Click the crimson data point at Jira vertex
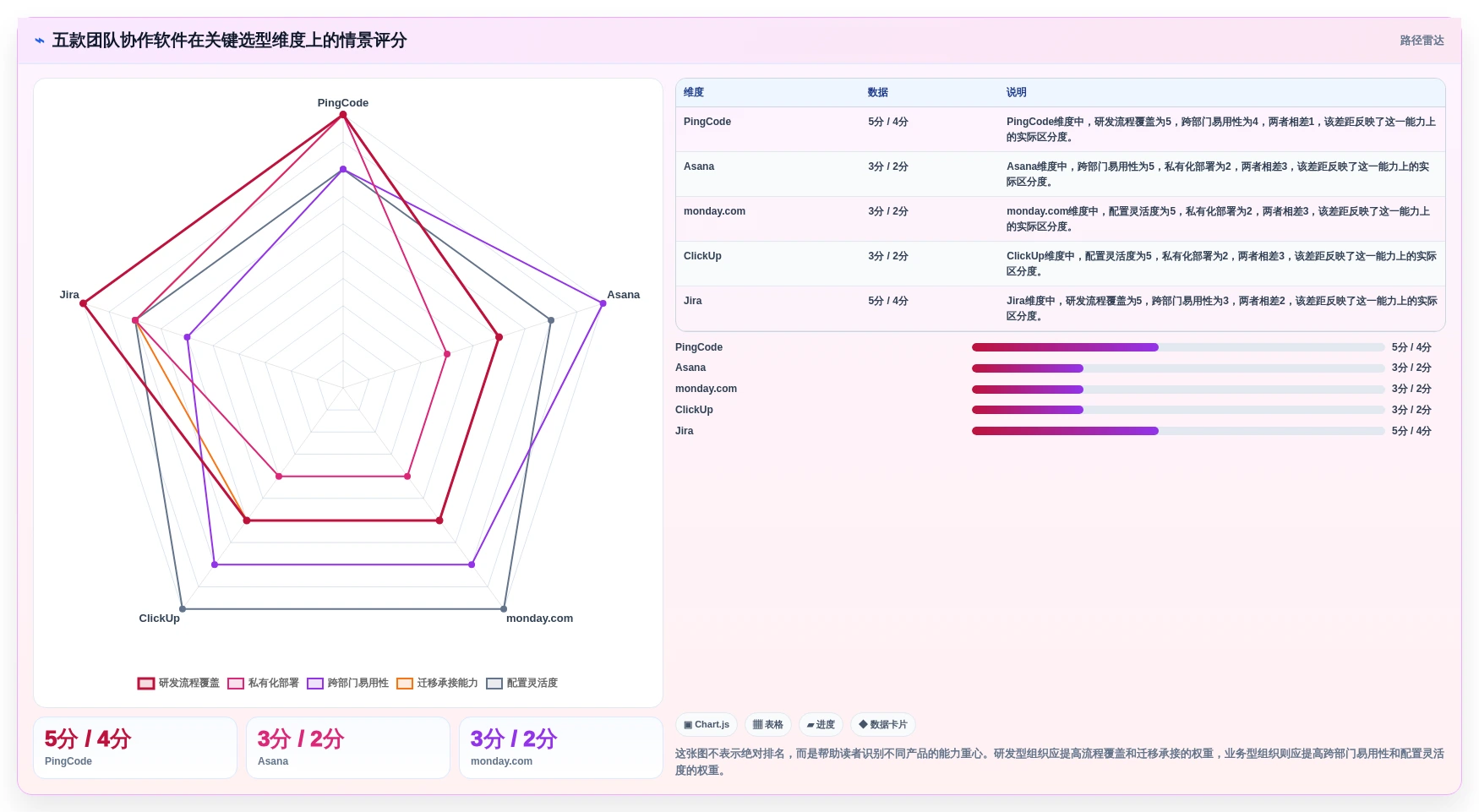This screenshot has width=1479, height=812. click(x=84, y=303)
